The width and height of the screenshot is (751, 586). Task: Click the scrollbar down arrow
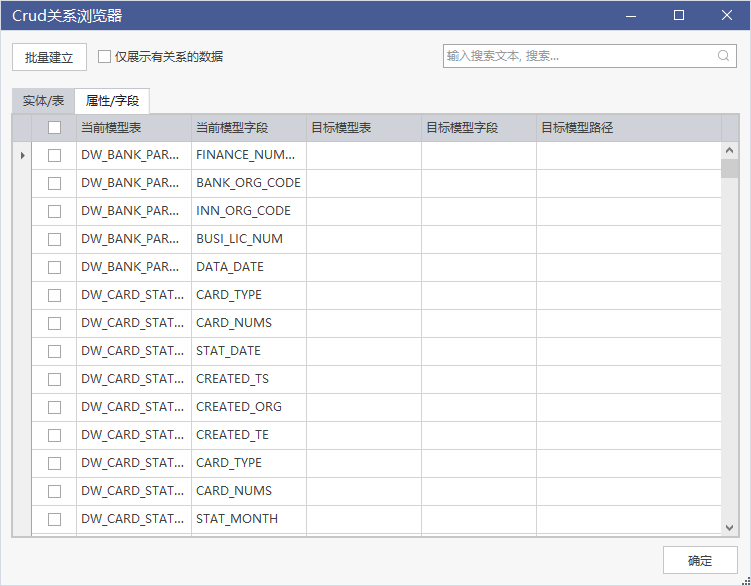pyautogui.click(x=729, y=528)
